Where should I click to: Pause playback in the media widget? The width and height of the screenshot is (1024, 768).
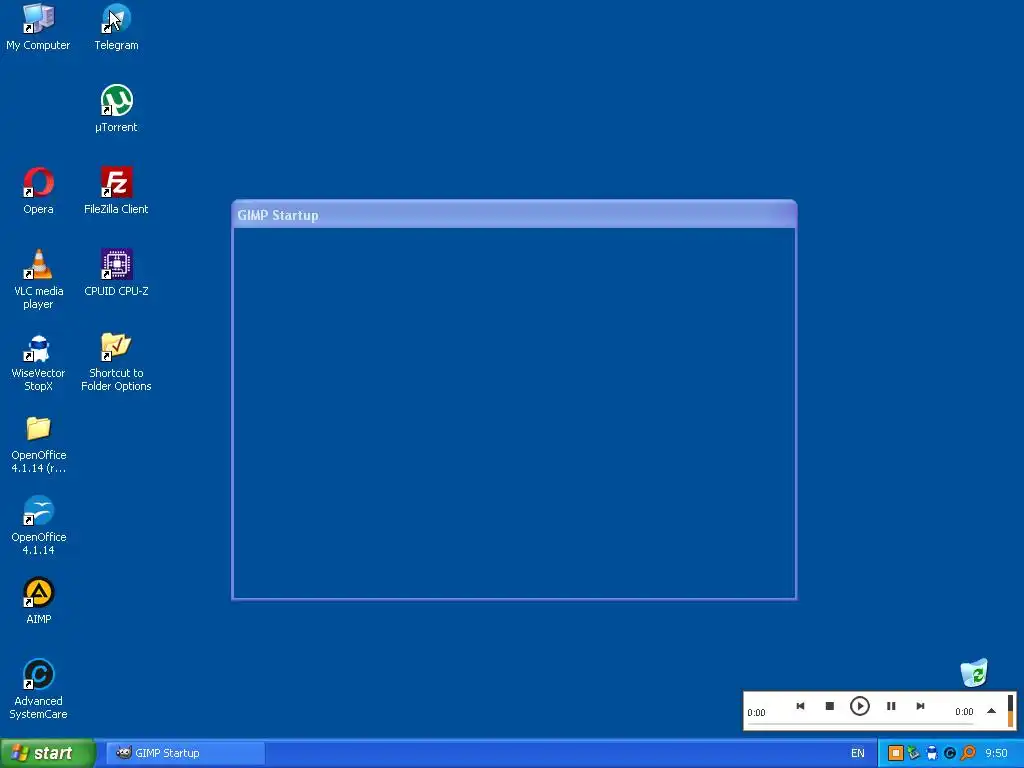(891, 706)
